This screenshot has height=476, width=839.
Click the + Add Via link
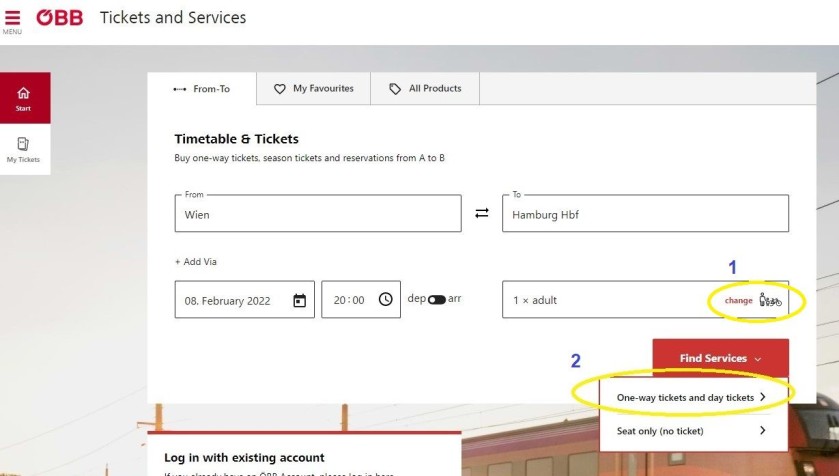tap(196, 262)
